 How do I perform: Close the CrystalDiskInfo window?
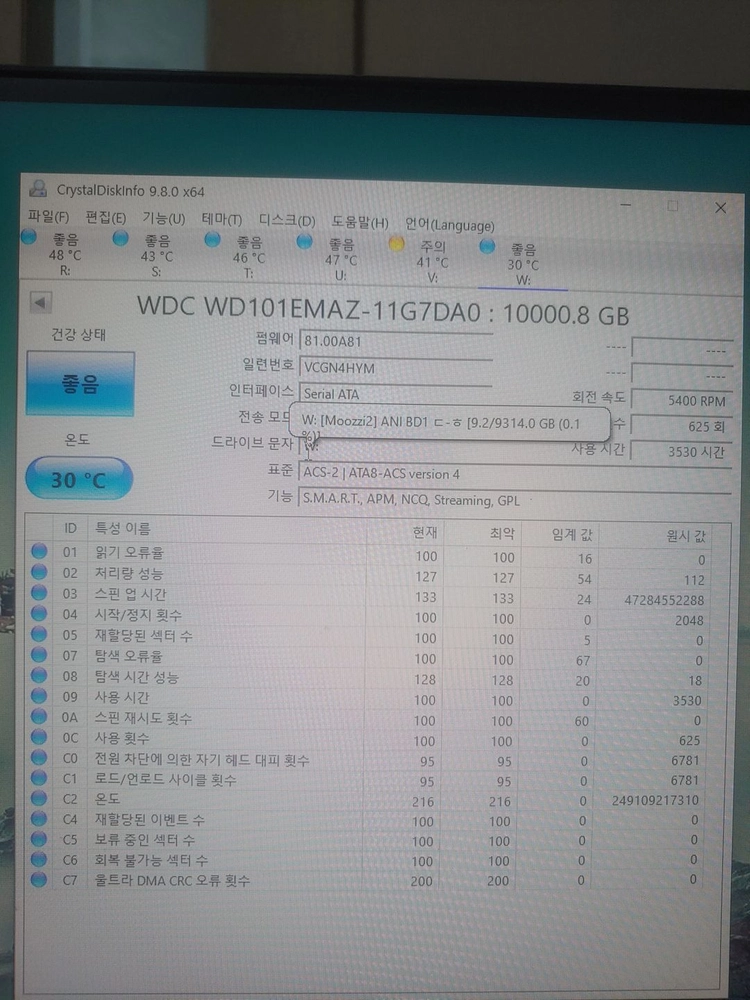(x=721, y=208)
